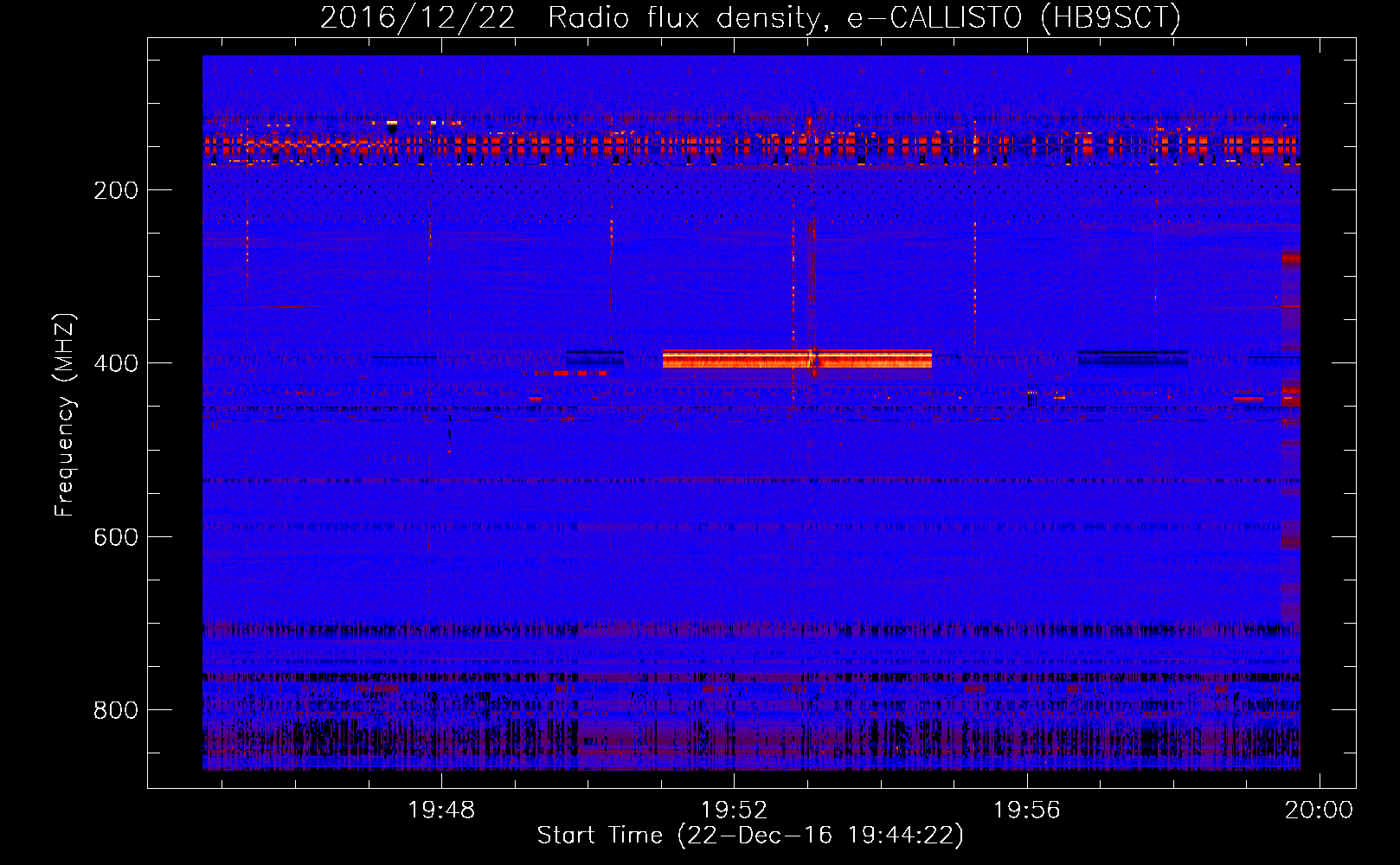Click the 'Start Time (22-Dec-16 19:44:22)' label
Image resolution: width=1400 pixels, height=865 pixels.
(x=750, y=836)
